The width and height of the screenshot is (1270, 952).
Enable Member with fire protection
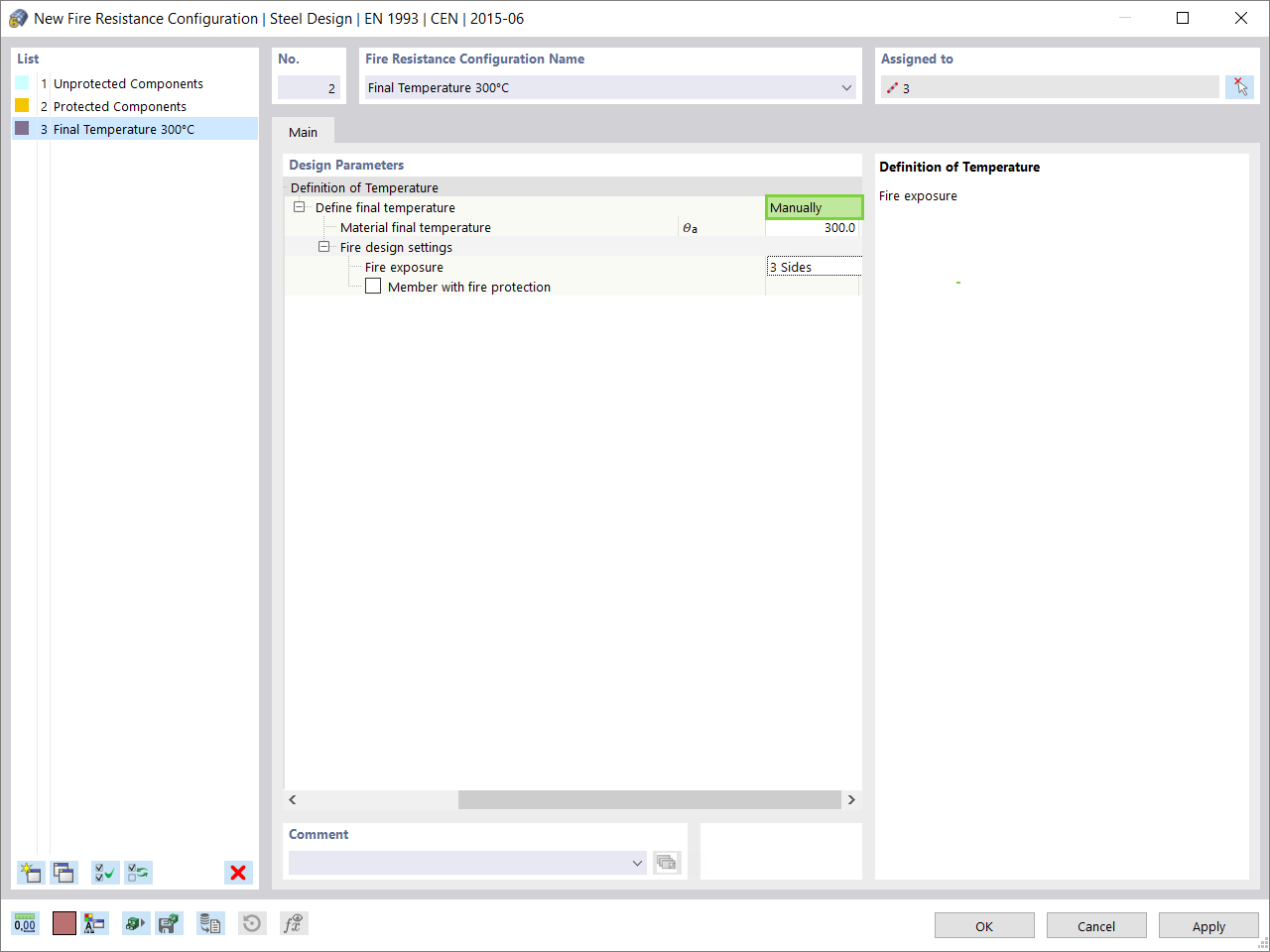[x=373, y=287]
